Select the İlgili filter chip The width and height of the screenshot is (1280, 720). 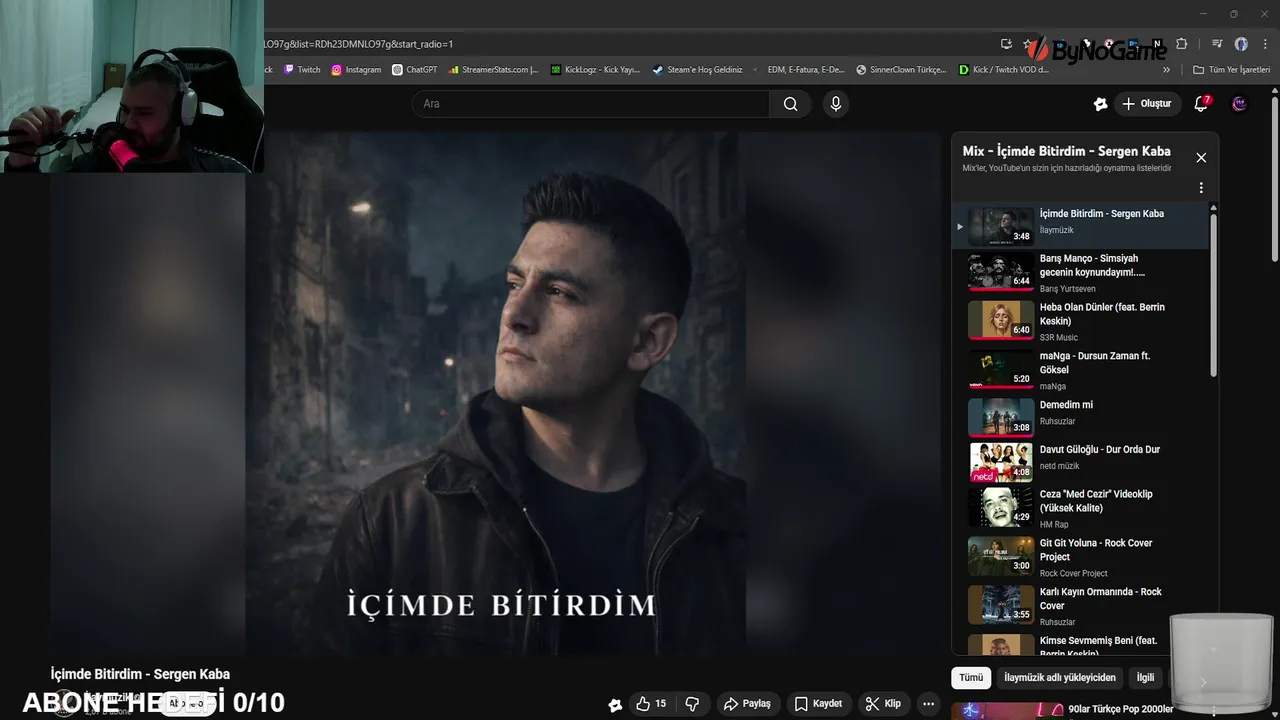[1145, 677]
